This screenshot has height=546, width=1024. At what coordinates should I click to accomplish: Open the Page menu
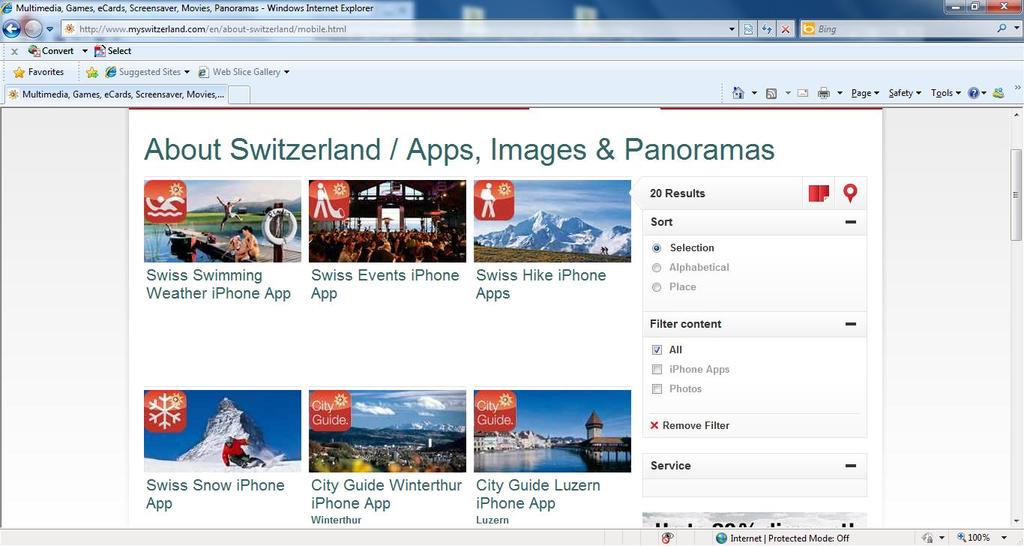tap(865, 93)
